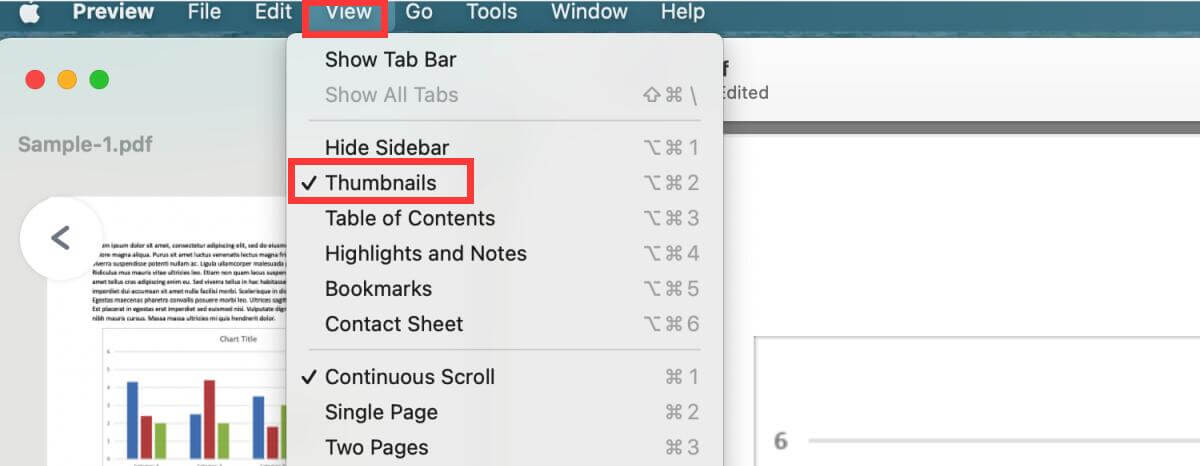Screen dimensions: 1200x466
Task: Open the Go menu
Action: 419,13
